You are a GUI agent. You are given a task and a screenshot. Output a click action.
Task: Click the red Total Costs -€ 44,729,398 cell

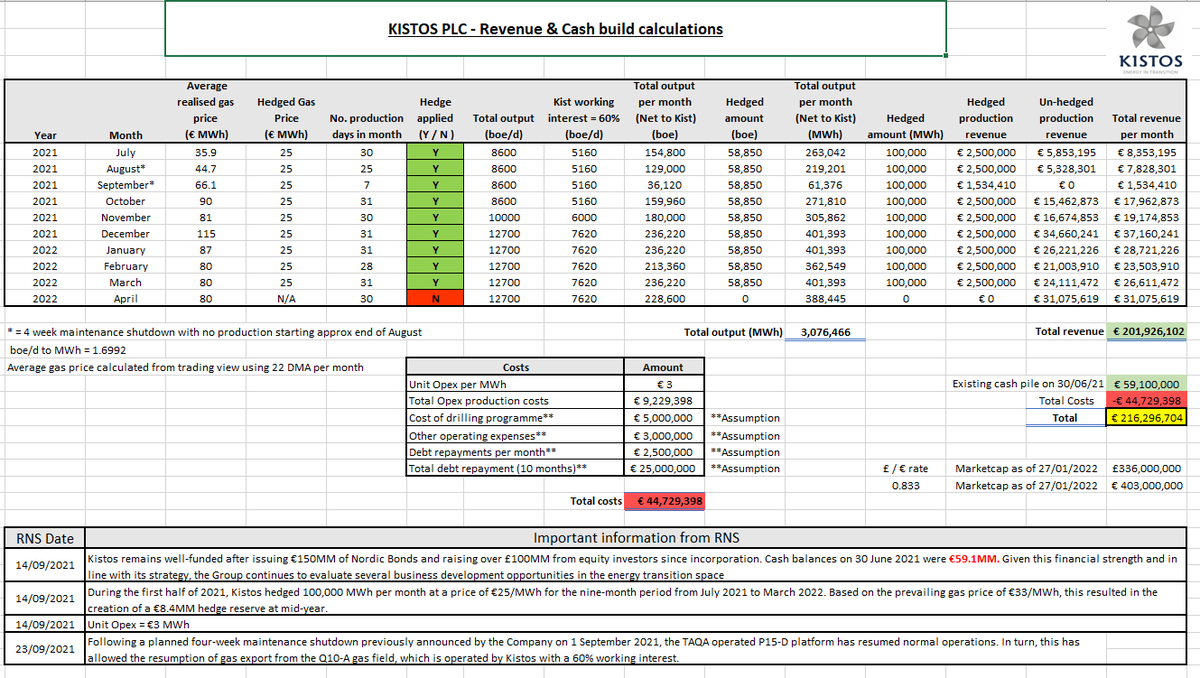pos(1146,401)
